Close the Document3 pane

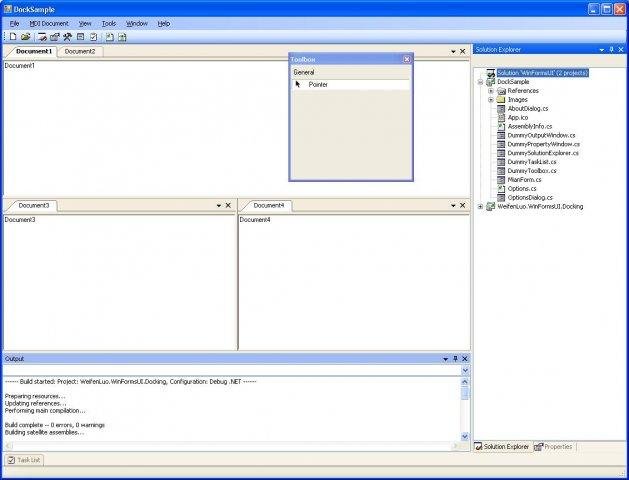[228, 205]
